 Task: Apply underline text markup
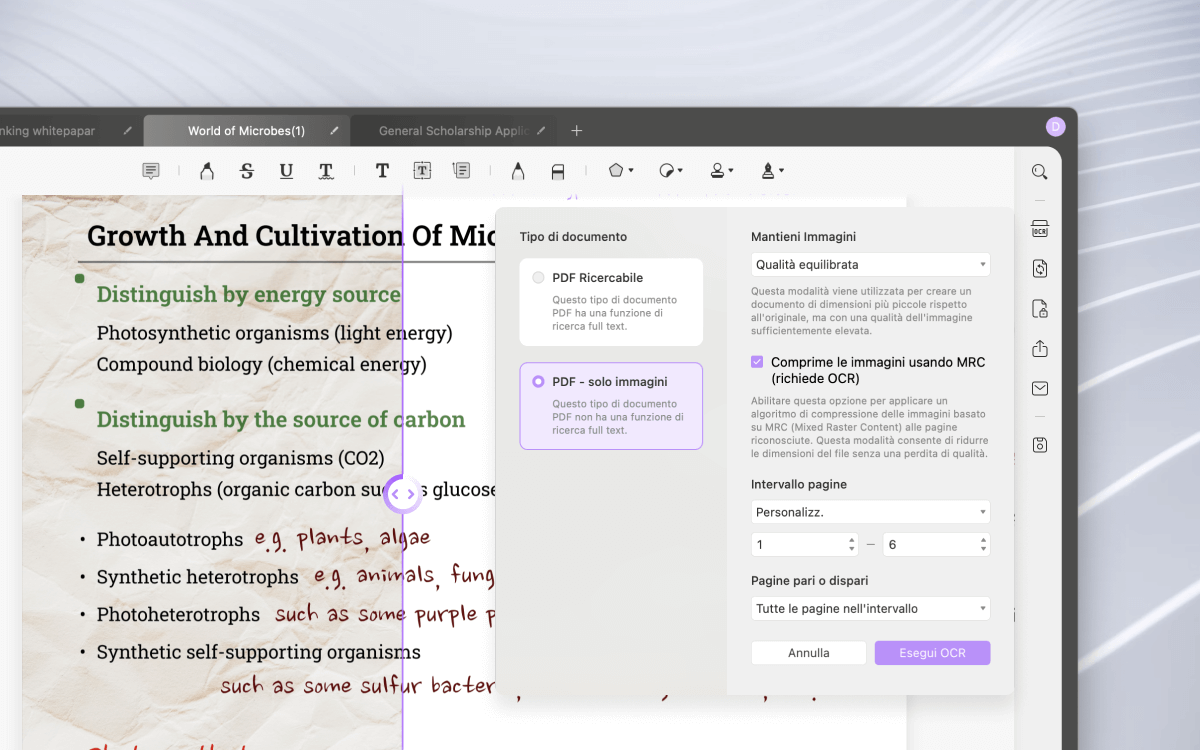(286, 171)
